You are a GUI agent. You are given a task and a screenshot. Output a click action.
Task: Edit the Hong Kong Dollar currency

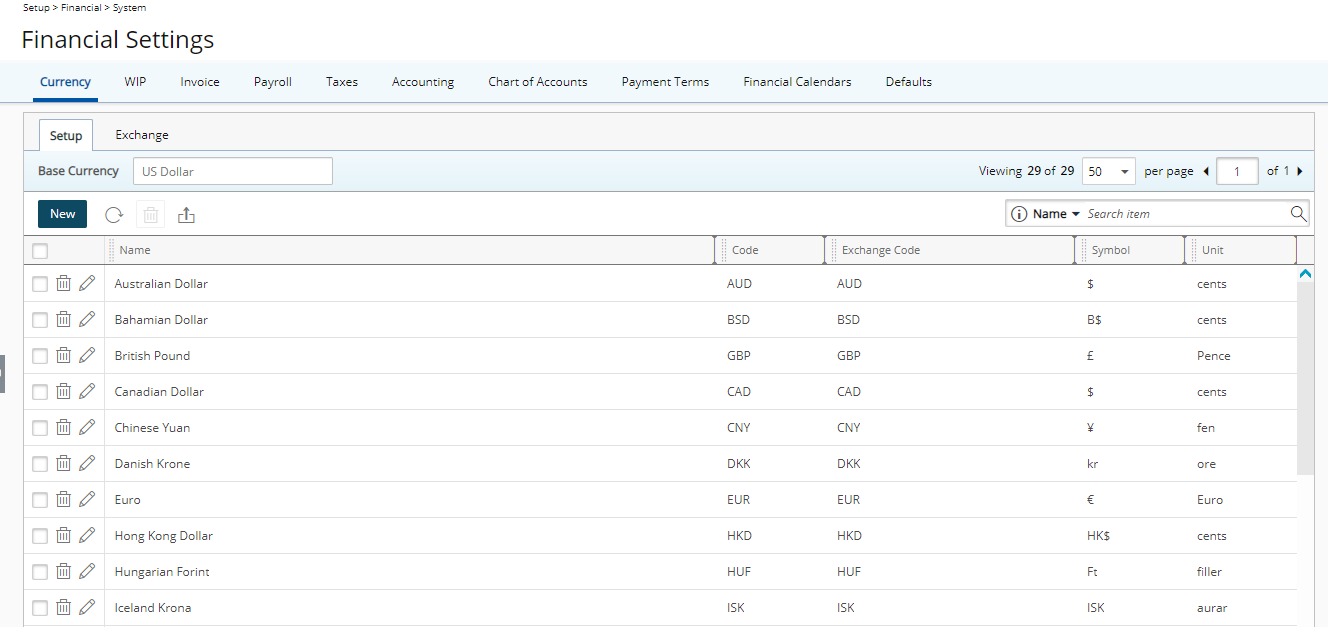[87, 536]
